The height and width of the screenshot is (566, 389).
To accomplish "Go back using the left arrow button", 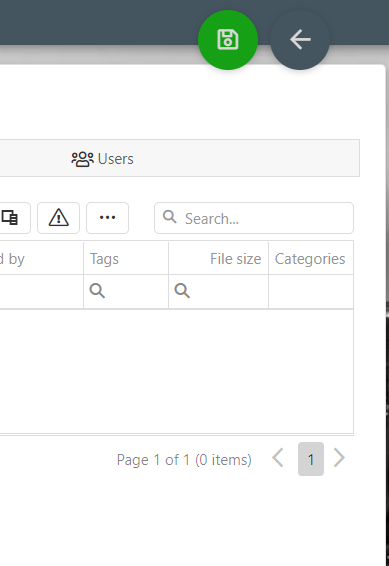I will point(300,40).
